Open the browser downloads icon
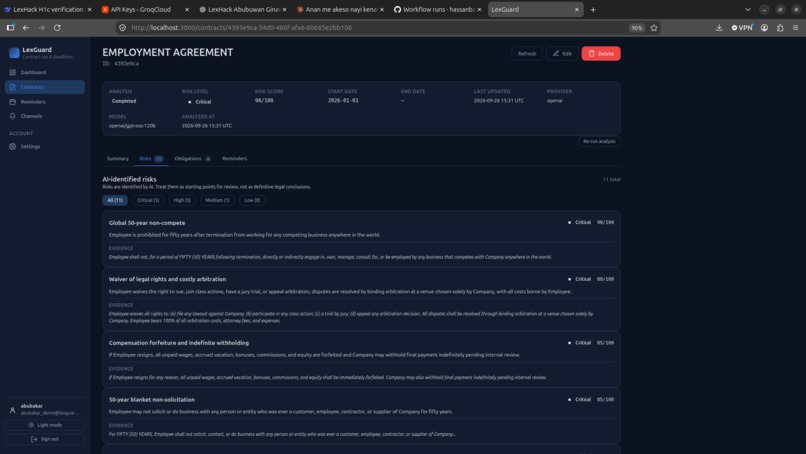The image size is (806, 454). 719,28
